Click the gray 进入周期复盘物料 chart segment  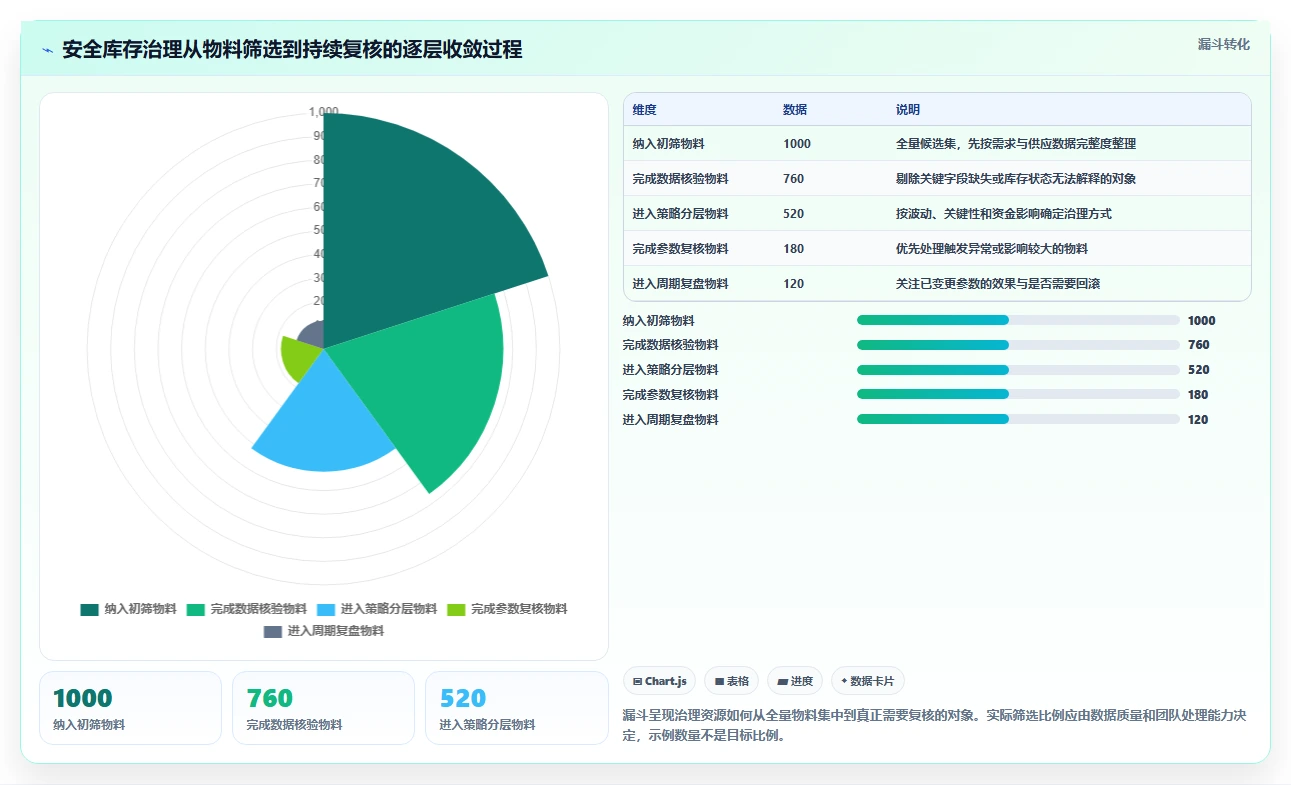tap(313, 336)
